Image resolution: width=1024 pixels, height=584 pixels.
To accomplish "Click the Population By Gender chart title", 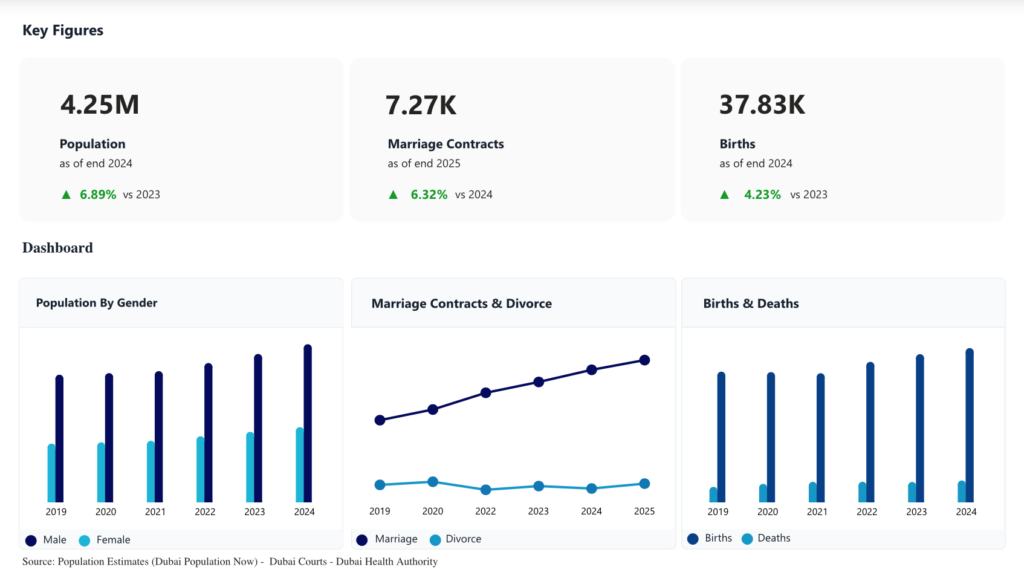I will (96, 303).
